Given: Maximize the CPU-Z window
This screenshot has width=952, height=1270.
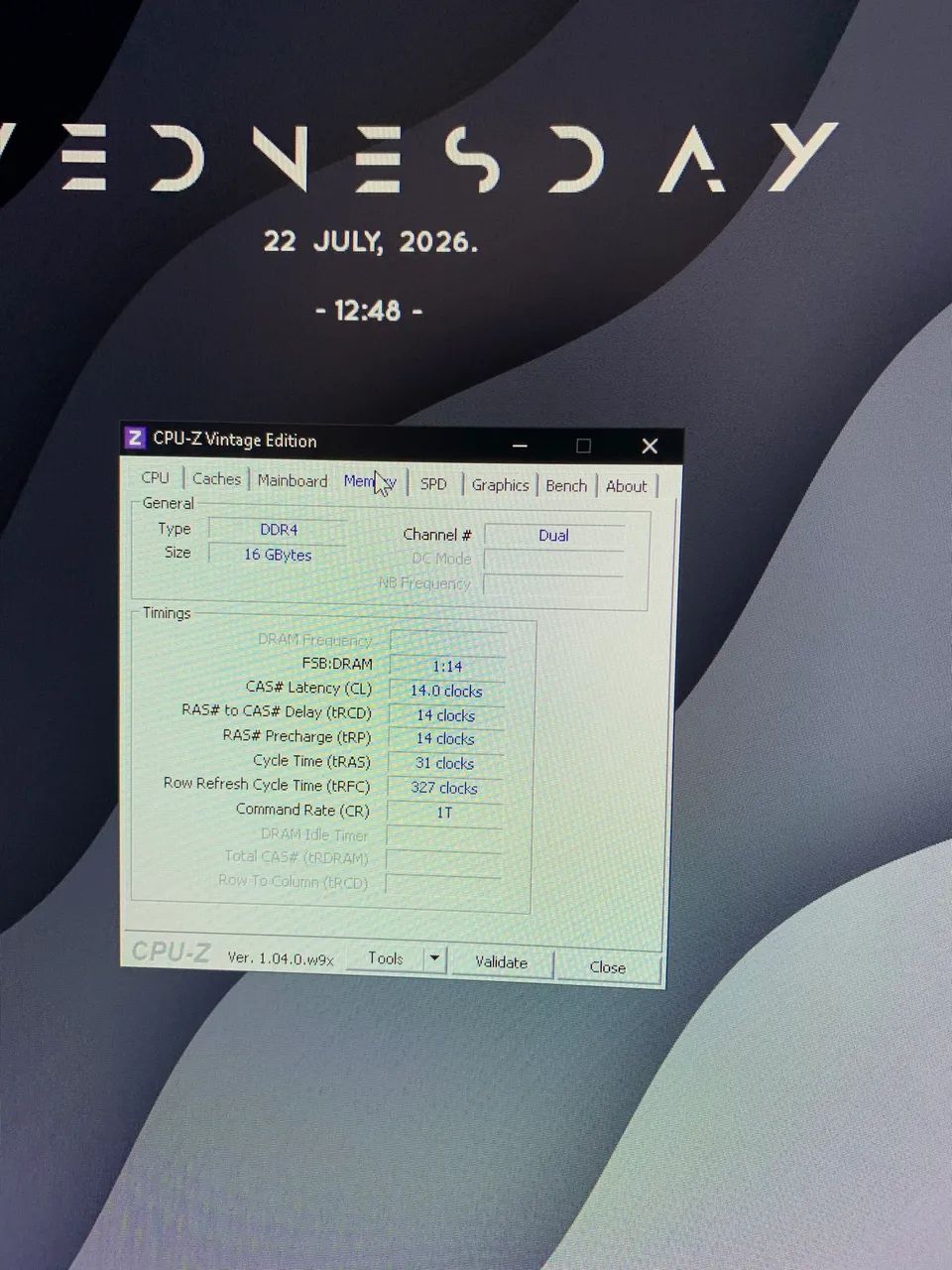Looking at the screenshot, I should pyautogui.click(x=583, y=446).
